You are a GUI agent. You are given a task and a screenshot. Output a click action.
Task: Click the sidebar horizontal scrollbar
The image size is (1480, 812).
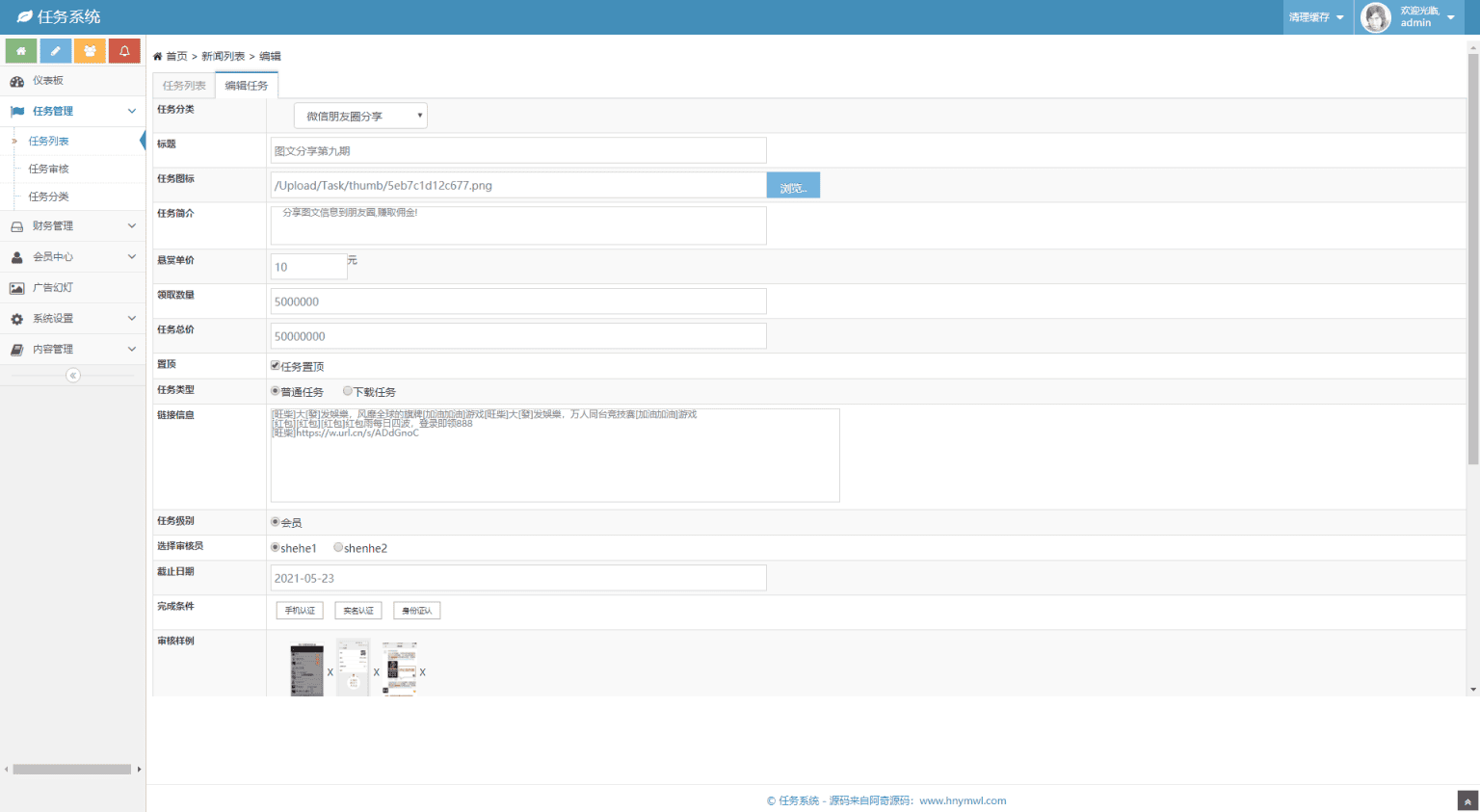click(72, 769)
